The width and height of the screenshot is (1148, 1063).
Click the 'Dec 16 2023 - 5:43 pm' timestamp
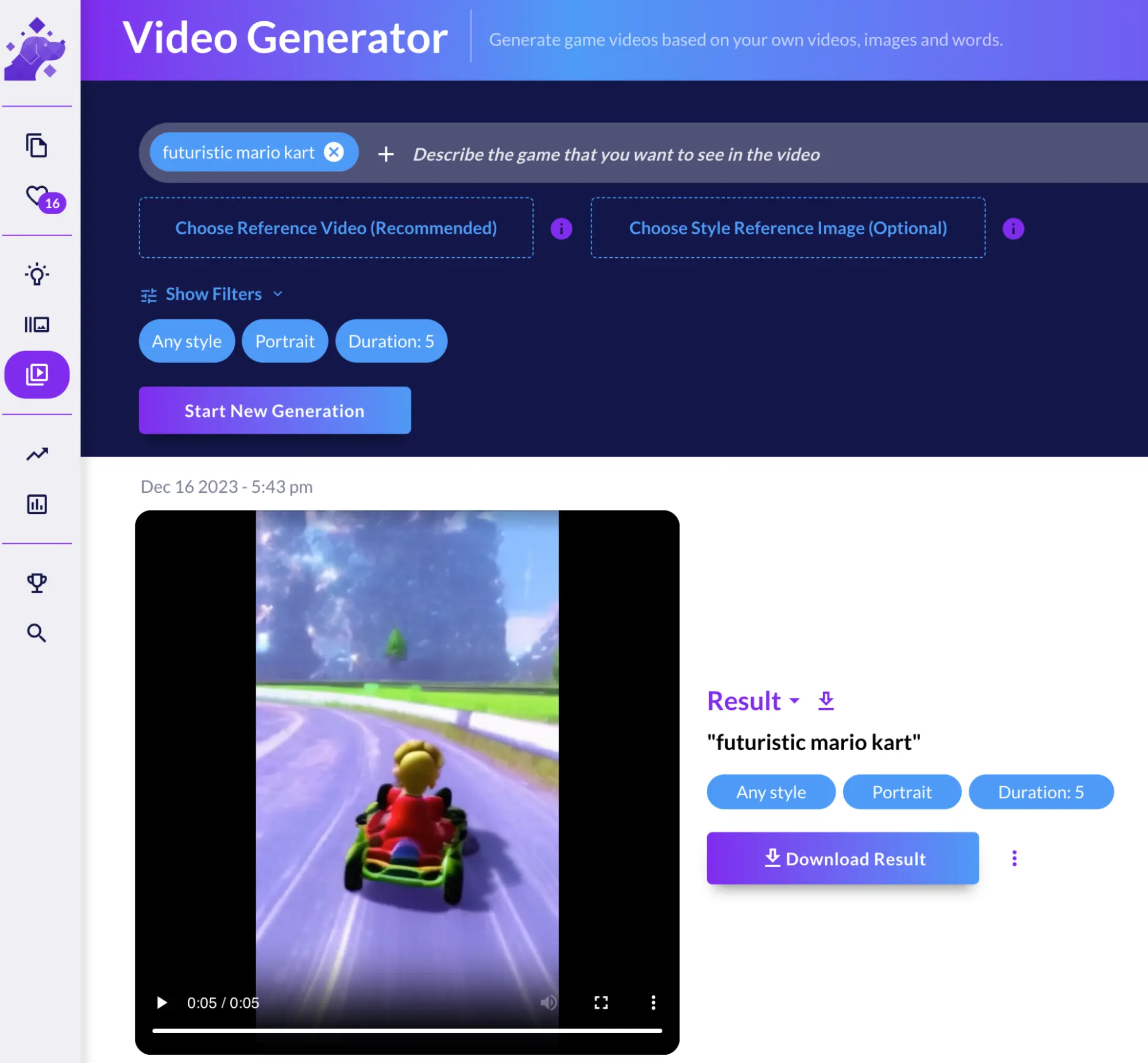[x=227, y=486]
